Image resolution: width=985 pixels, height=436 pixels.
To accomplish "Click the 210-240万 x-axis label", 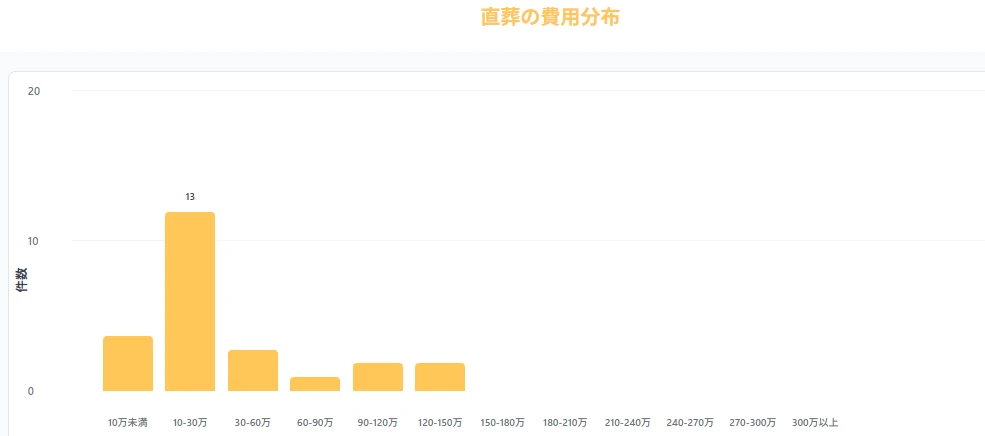I will pyautogui.click(x=627, y=422).
